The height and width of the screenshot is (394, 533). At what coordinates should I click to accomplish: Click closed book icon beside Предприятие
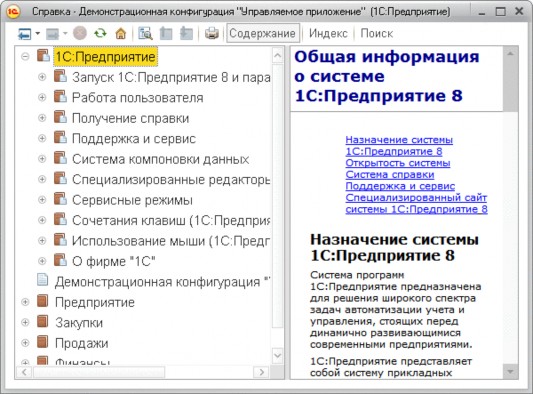point(42,301)
